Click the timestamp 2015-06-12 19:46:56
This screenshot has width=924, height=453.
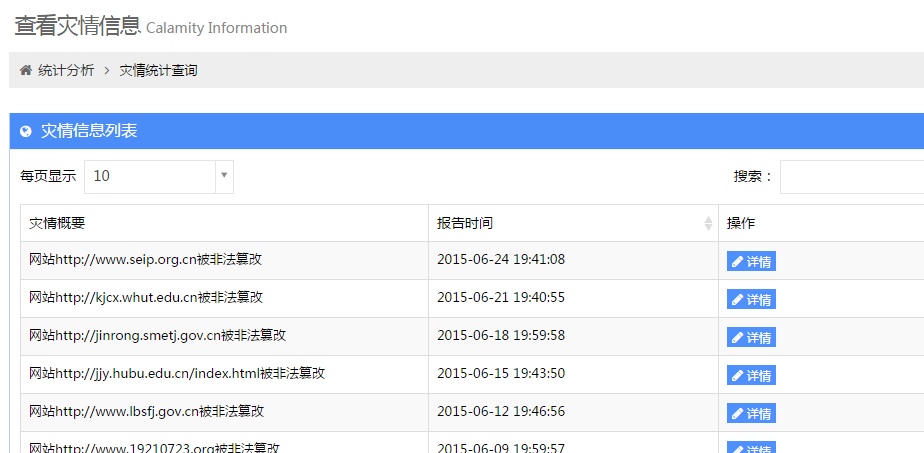click(x=500, y=412)
